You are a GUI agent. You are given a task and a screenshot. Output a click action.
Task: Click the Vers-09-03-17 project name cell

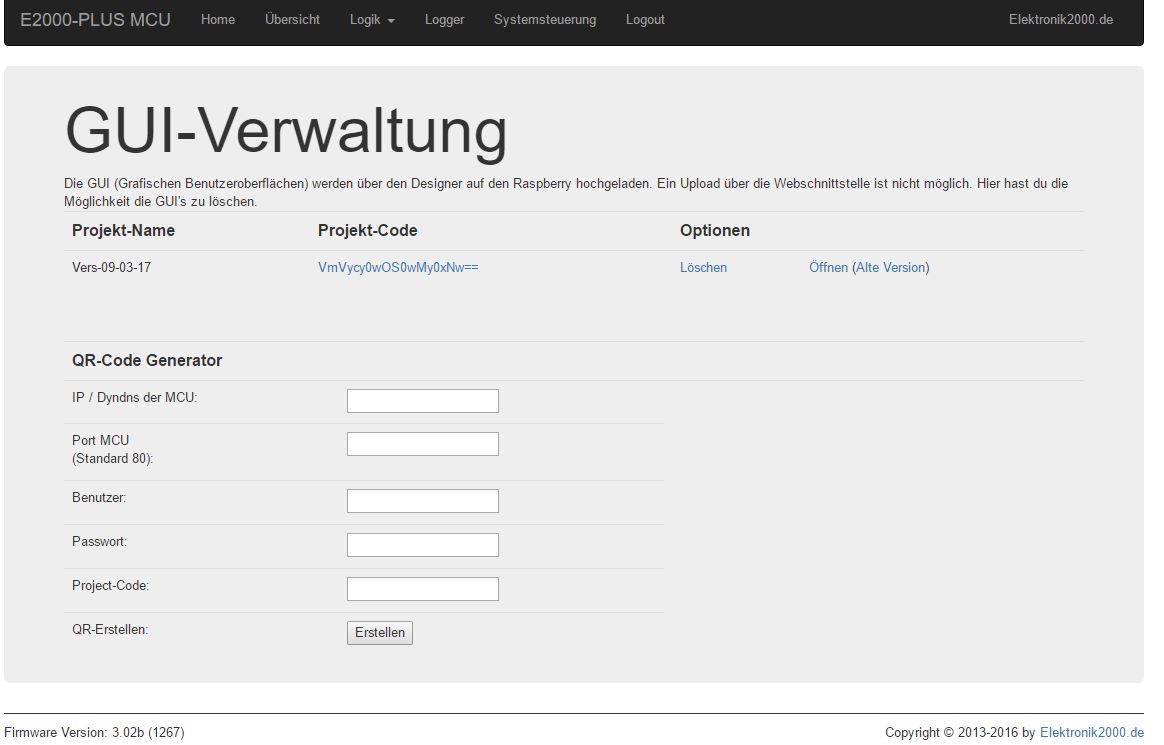tap(112, 268)
